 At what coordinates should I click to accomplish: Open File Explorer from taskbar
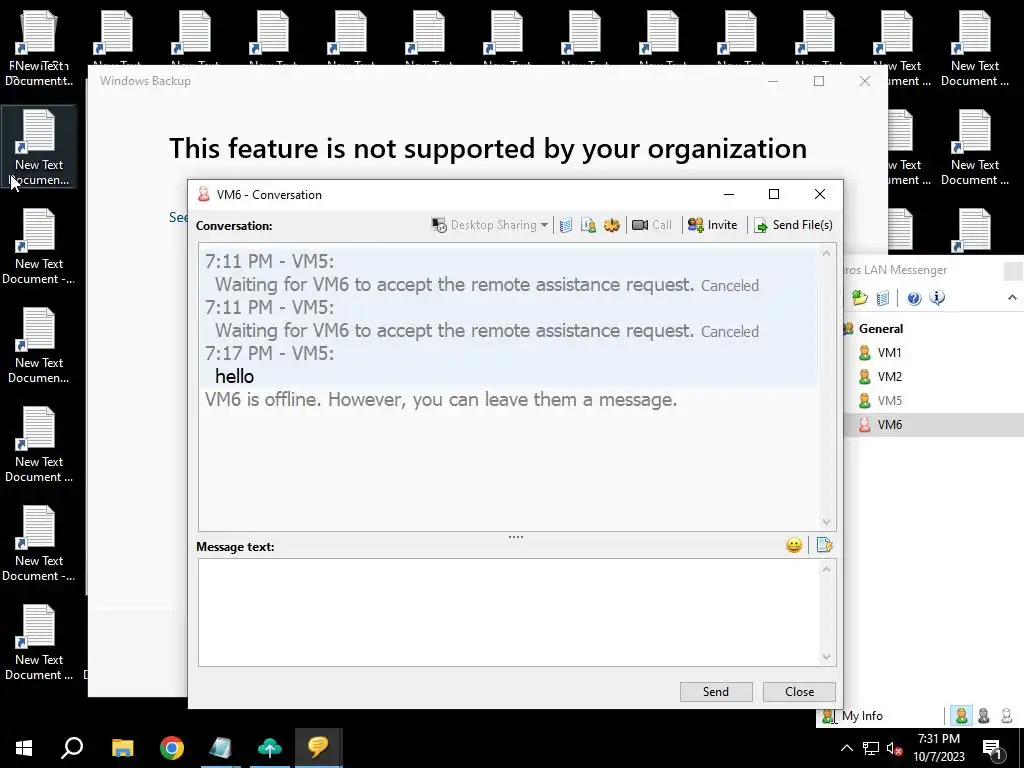coord(123,748)
